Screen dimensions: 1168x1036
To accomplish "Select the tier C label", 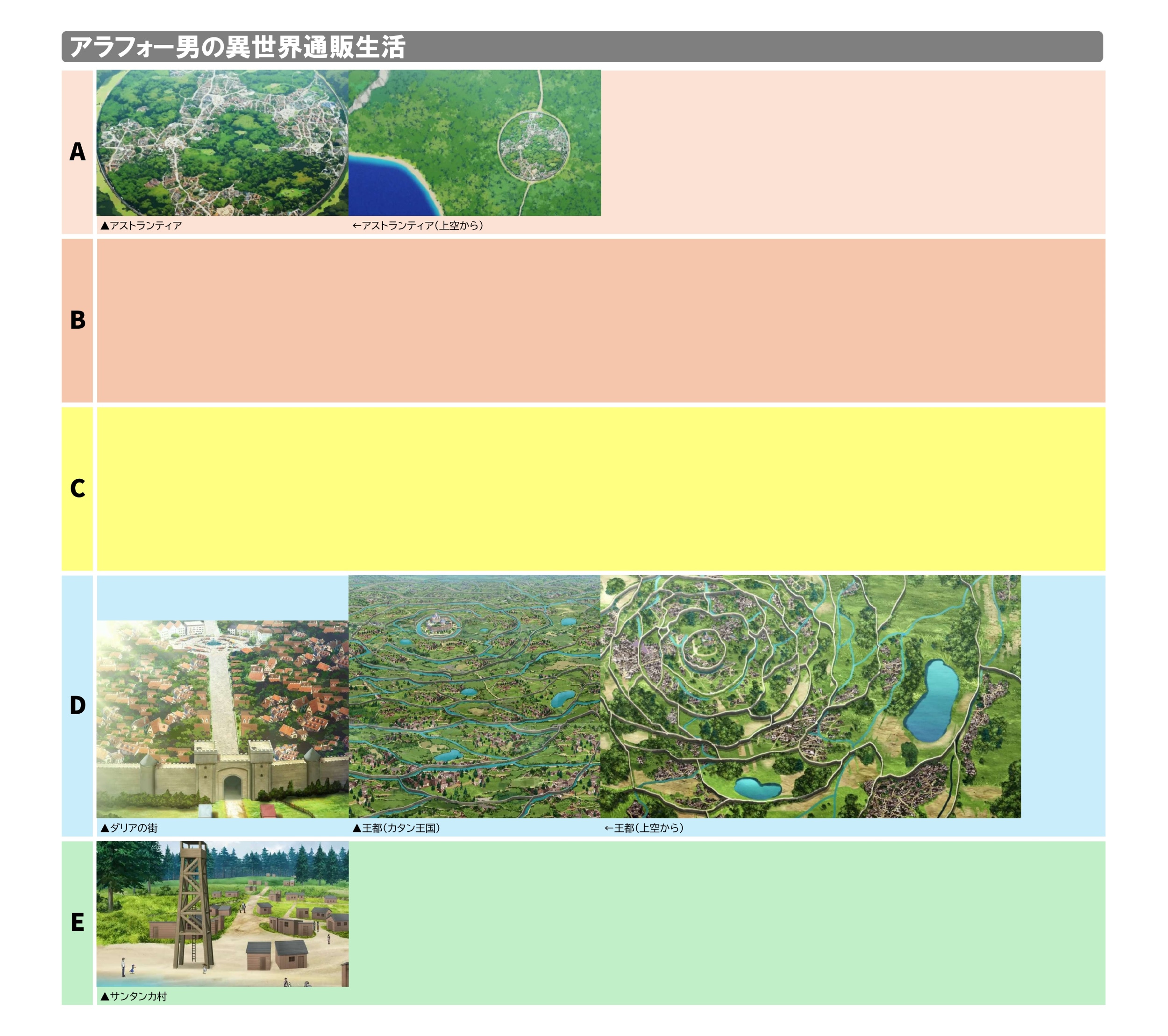I will pyautogui.click(x=77, y=489).
